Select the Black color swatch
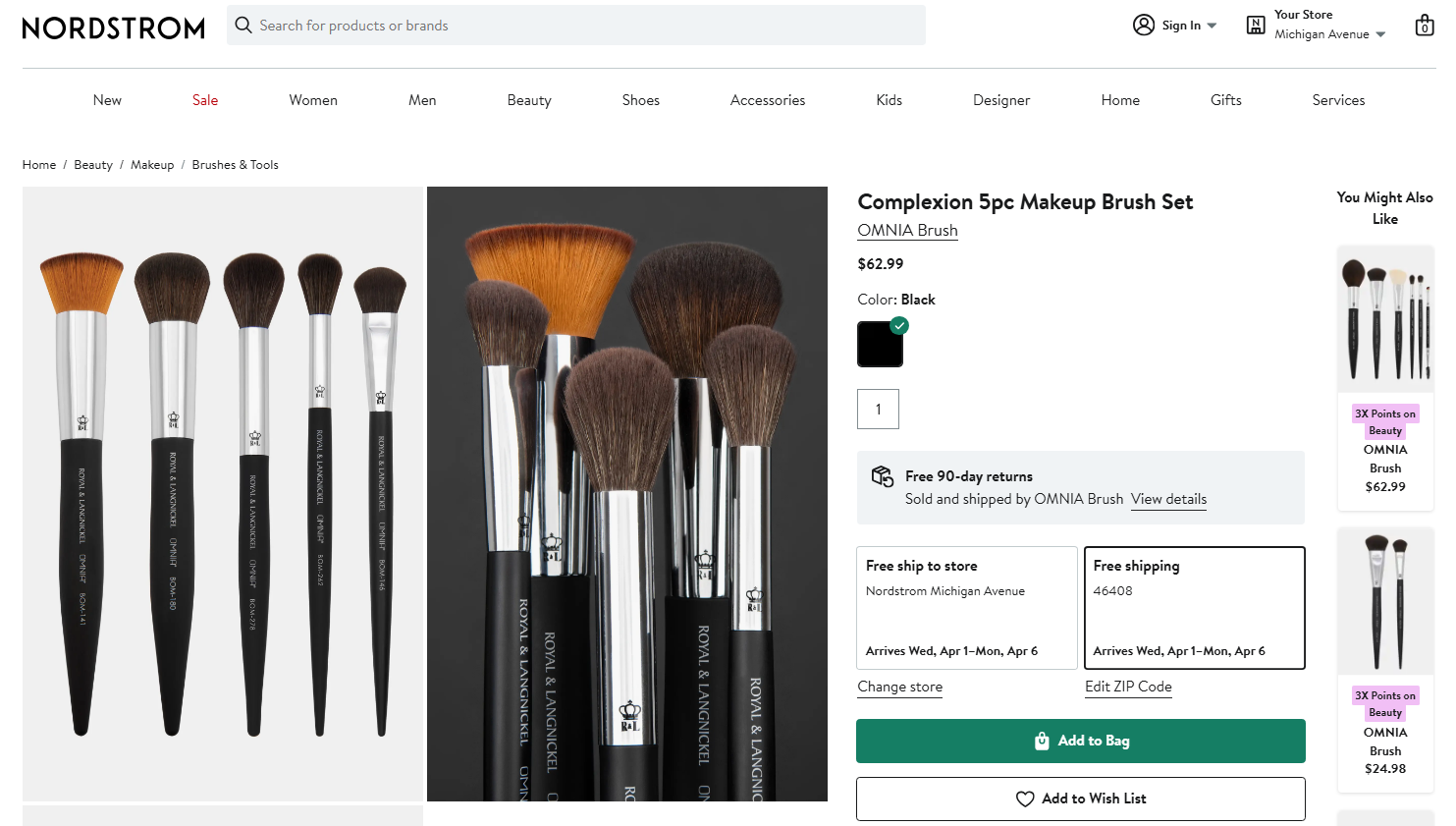The height and width of the screenshot is (826, 1456). click(880, 345)
